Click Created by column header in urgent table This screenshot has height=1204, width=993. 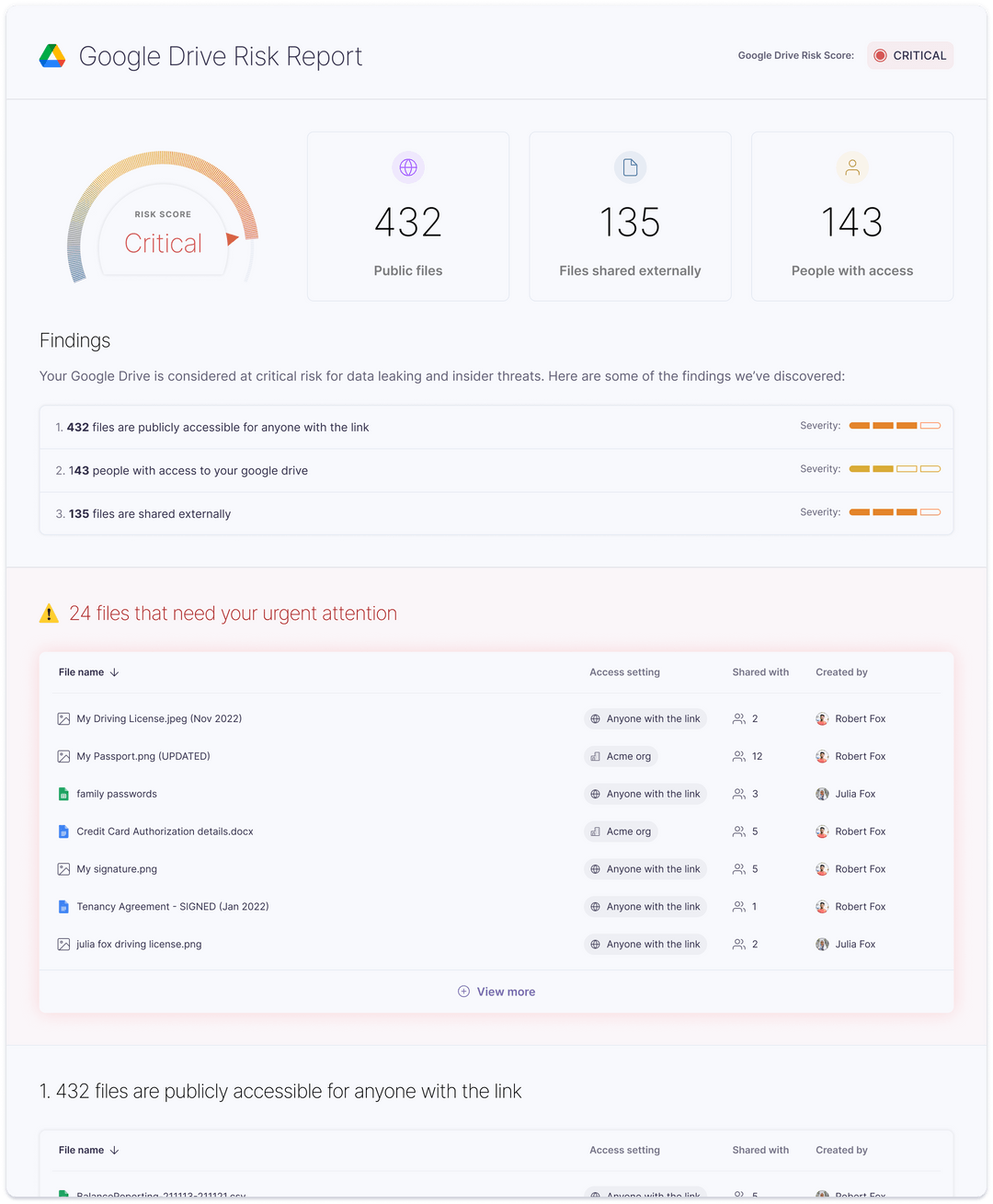(841, 672)
